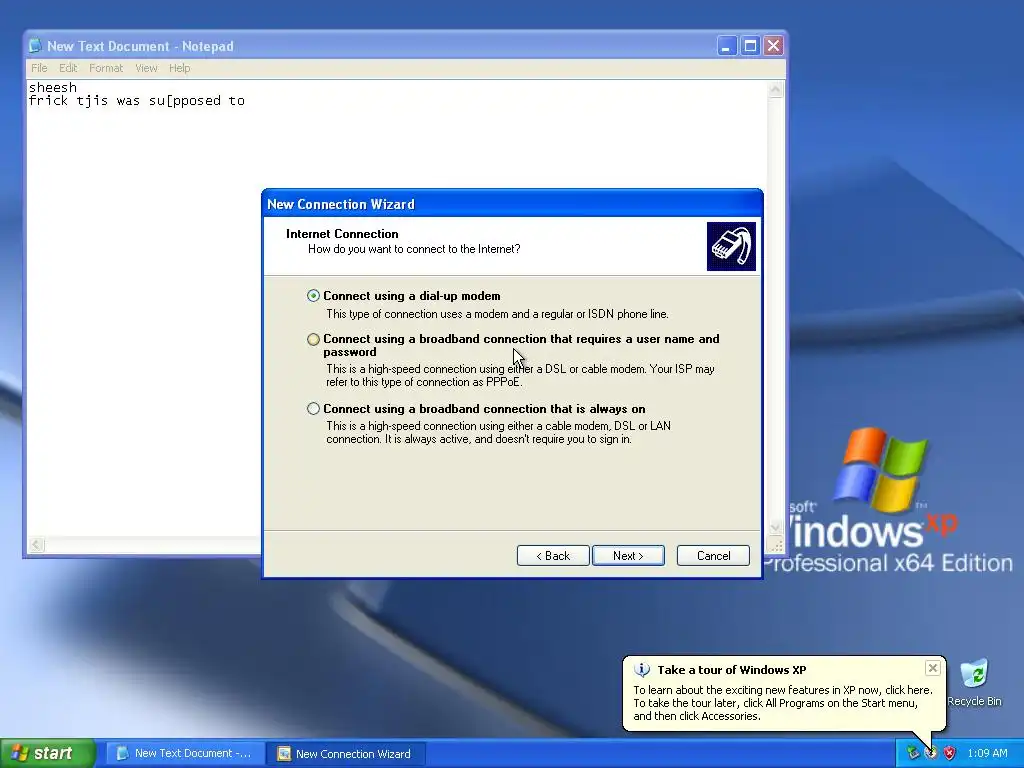The width and height of the screenshot is (1024, 768).
Task: Click the Windows tour tray icon
Action: [x=931, y=754]
